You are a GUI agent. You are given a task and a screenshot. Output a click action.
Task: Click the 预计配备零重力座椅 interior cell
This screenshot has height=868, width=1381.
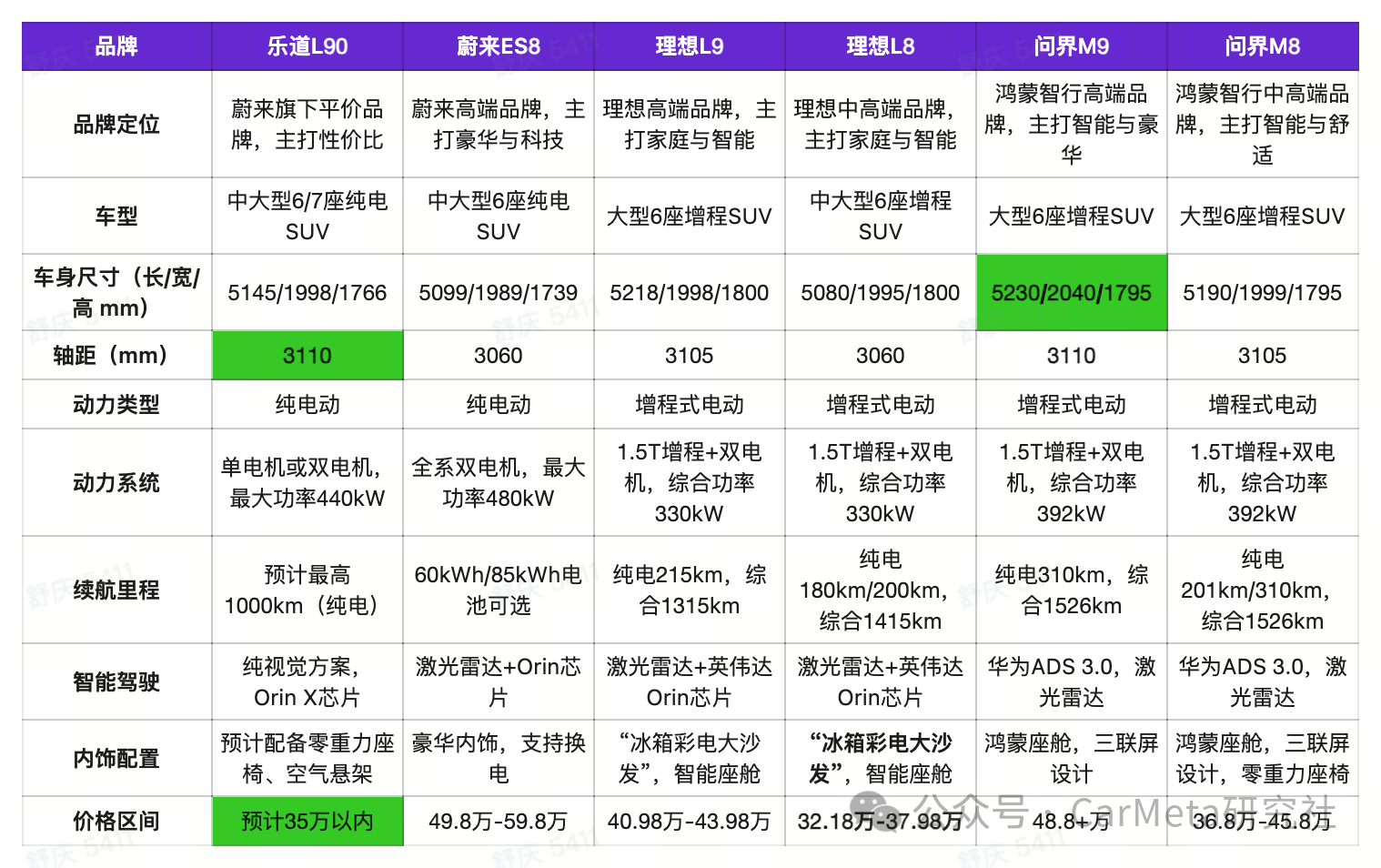pyautogui.click(x=307, y=759)
